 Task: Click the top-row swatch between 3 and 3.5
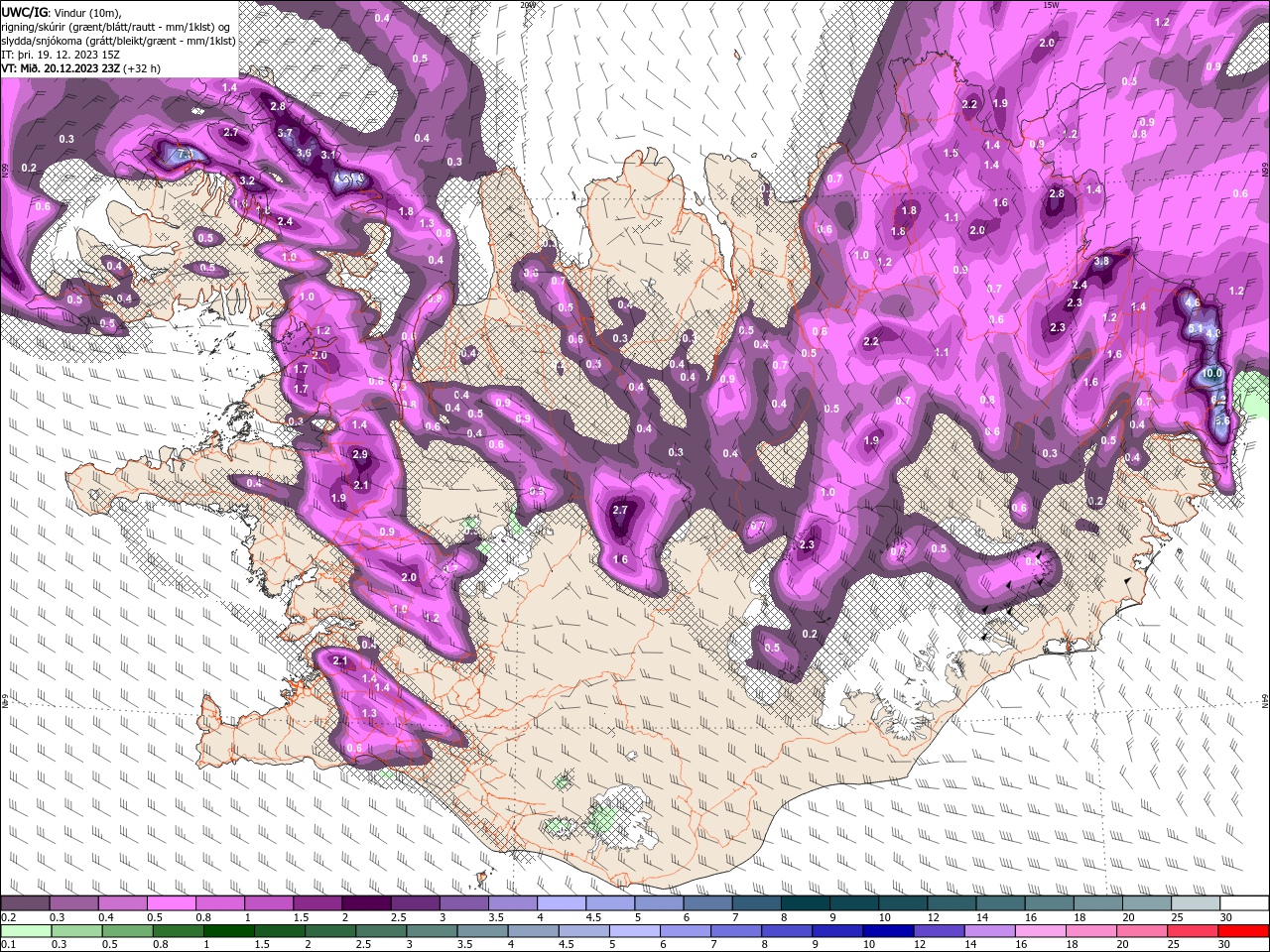tap(463, 903)
